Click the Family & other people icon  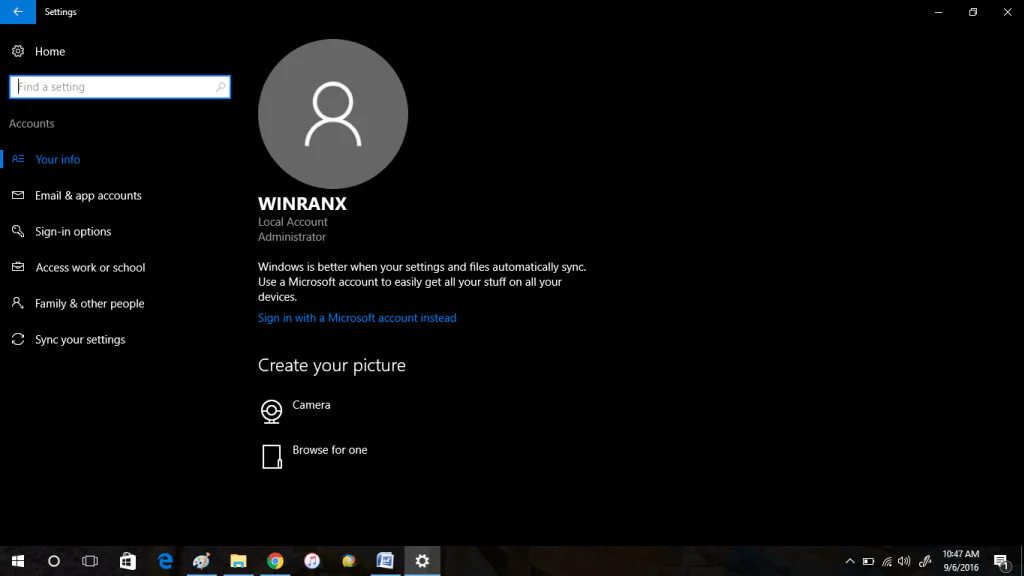(x=18, y=304)
